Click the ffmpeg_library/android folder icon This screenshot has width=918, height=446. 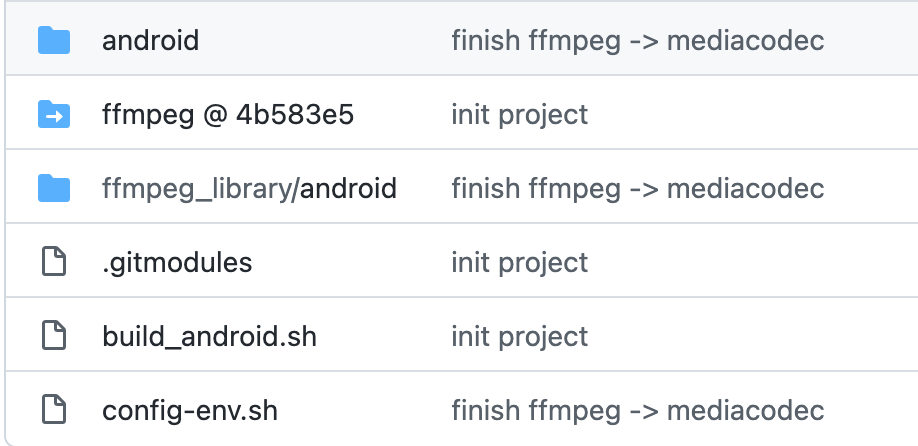(x=54, y=188)
